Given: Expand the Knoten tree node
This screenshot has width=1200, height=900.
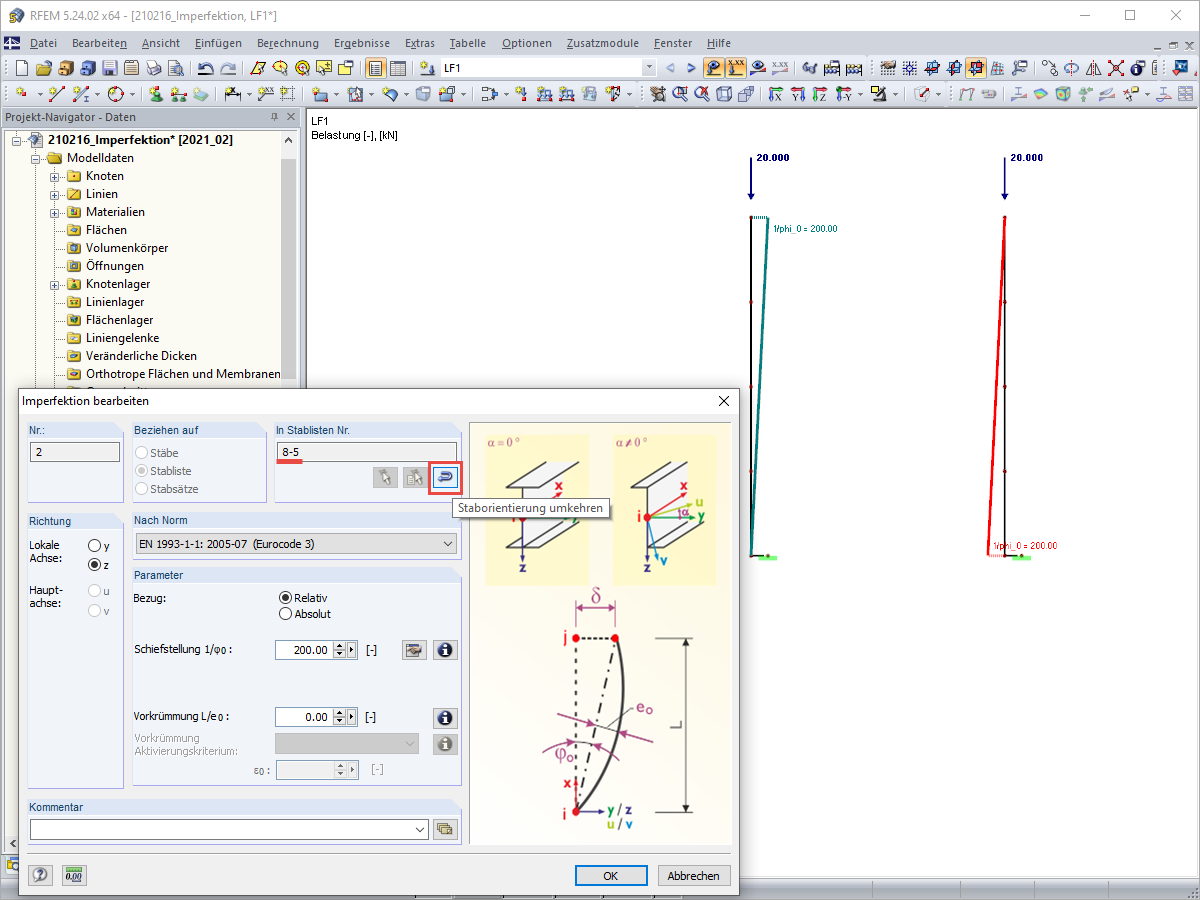Looking at the screenshot, I should pyautogui.click(x=55, y=176).
